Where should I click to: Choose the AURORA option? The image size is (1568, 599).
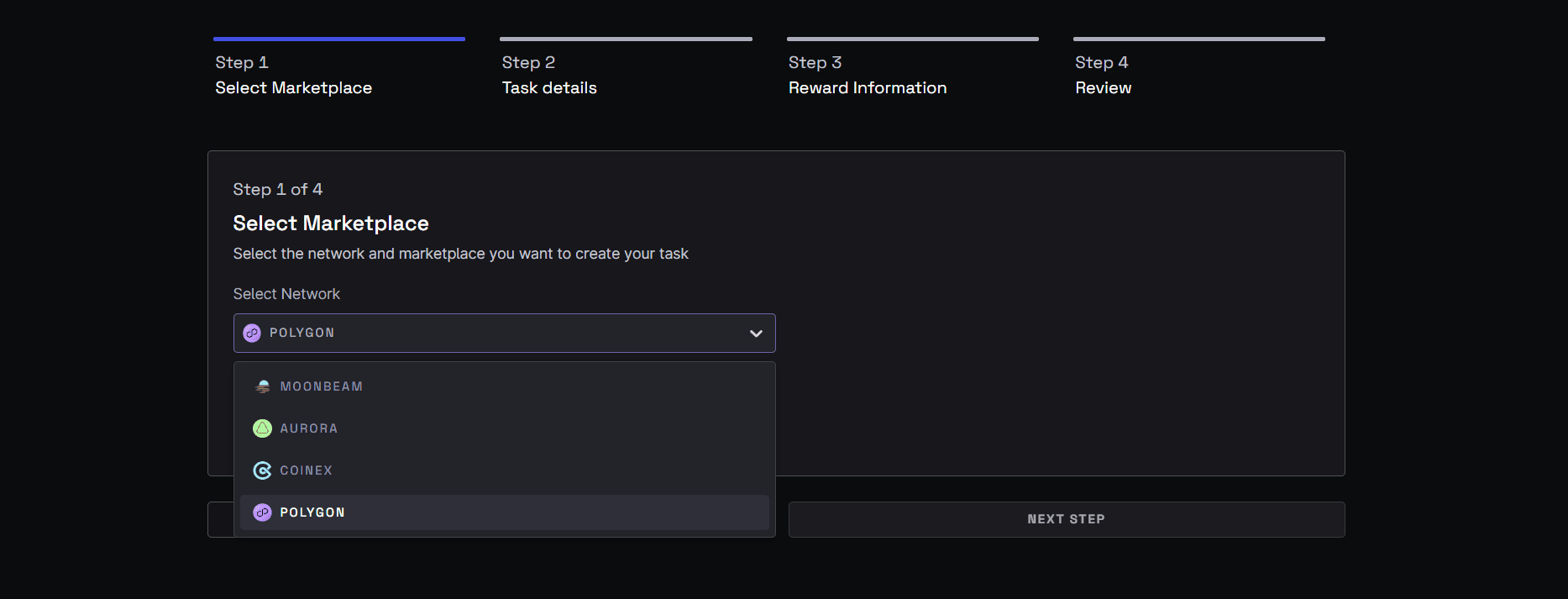(x=504, y=428)
